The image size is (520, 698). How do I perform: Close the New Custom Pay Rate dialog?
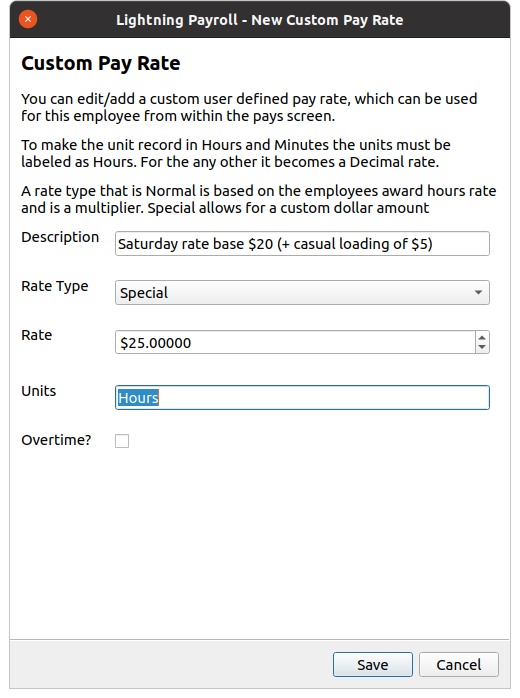[28, 19]
